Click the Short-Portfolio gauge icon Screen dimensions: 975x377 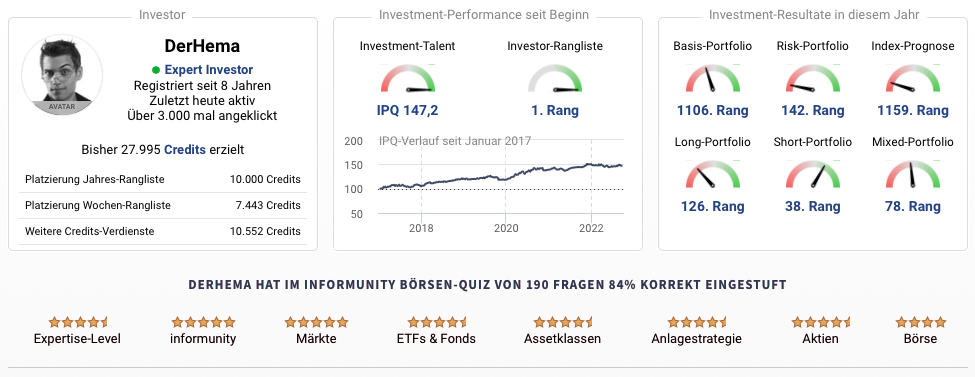813,174
